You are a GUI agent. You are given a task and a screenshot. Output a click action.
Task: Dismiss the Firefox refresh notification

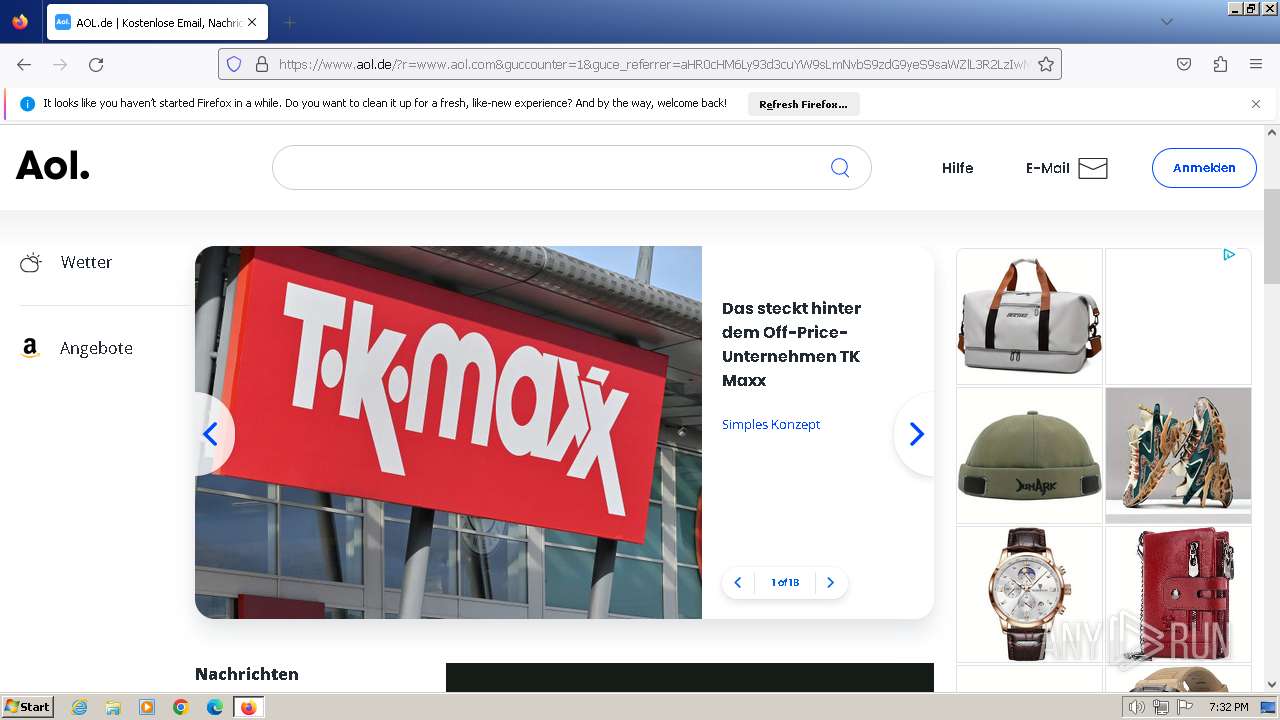1256,104
